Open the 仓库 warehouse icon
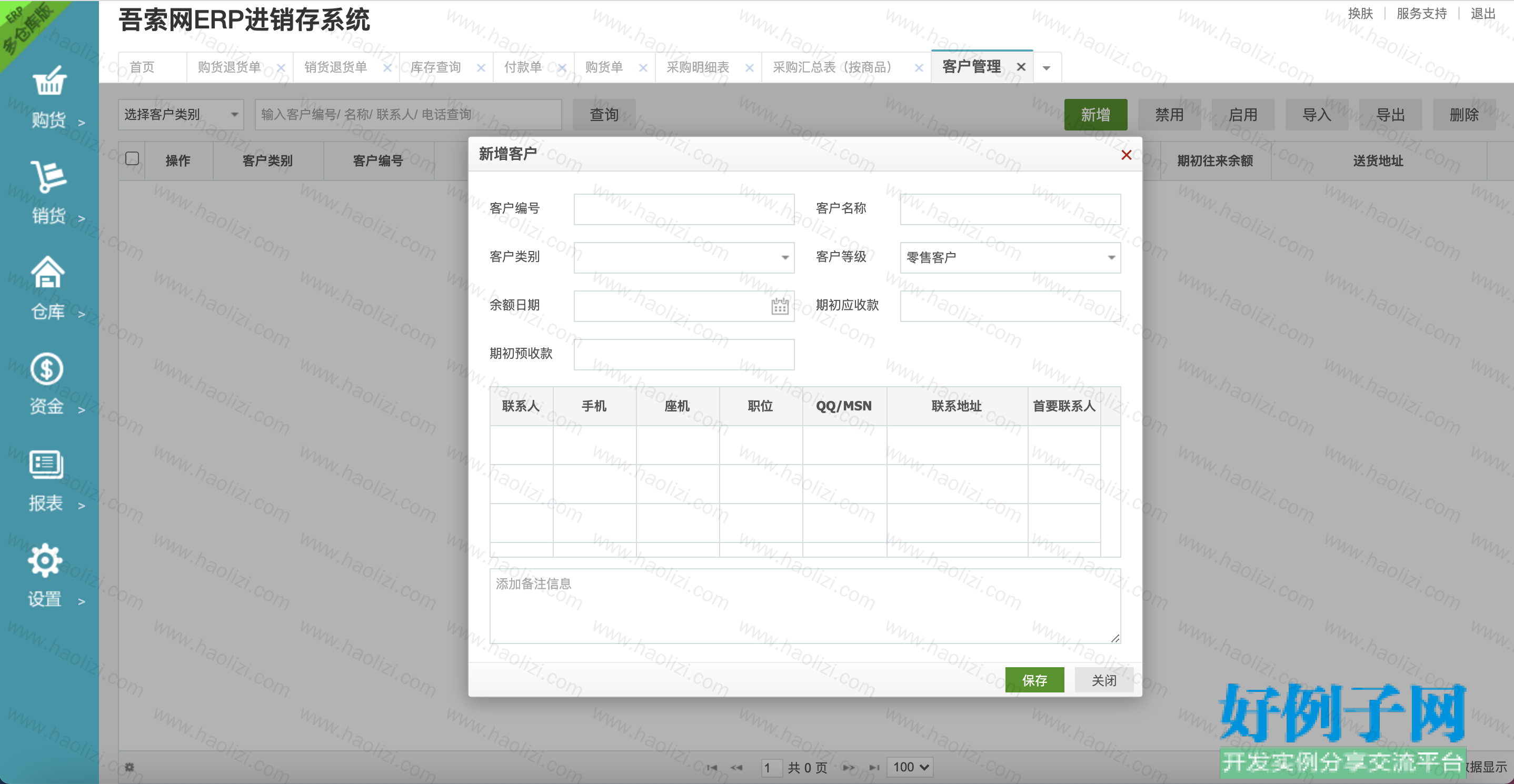 coord(47,272)
